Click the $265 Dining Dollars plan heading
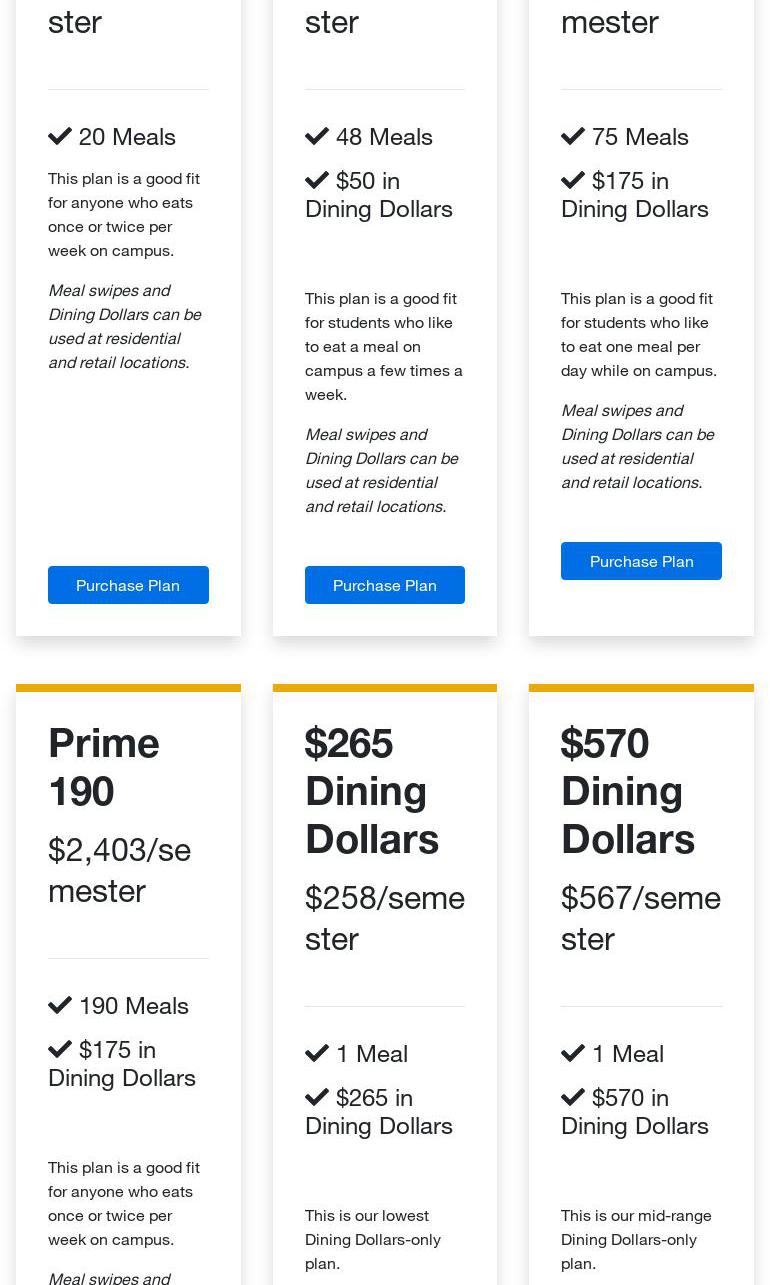This screenshot has height=1285, width=770. (371, 791)
